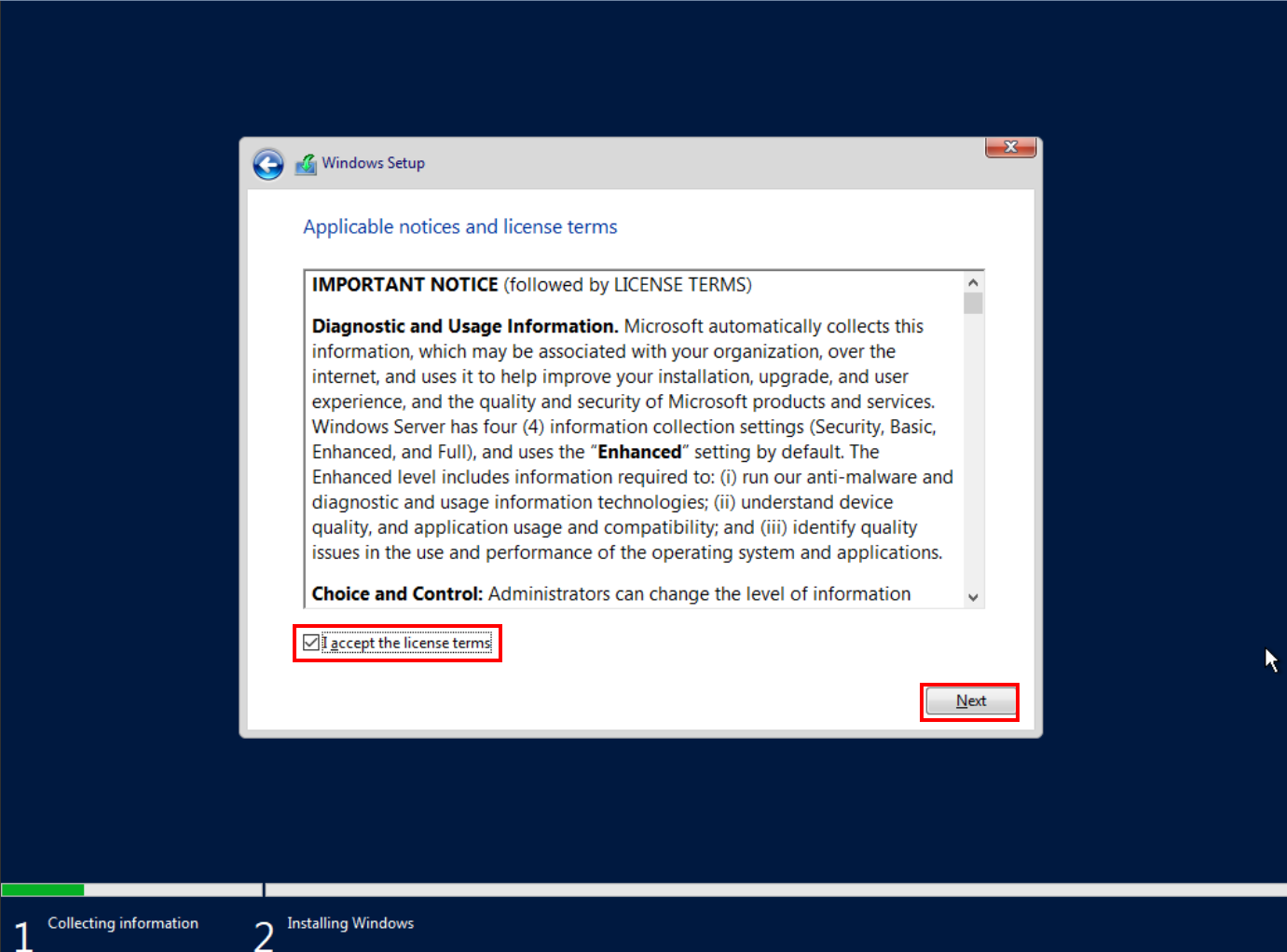Click the license text scrollbar thumb

[x=973, y=304]
